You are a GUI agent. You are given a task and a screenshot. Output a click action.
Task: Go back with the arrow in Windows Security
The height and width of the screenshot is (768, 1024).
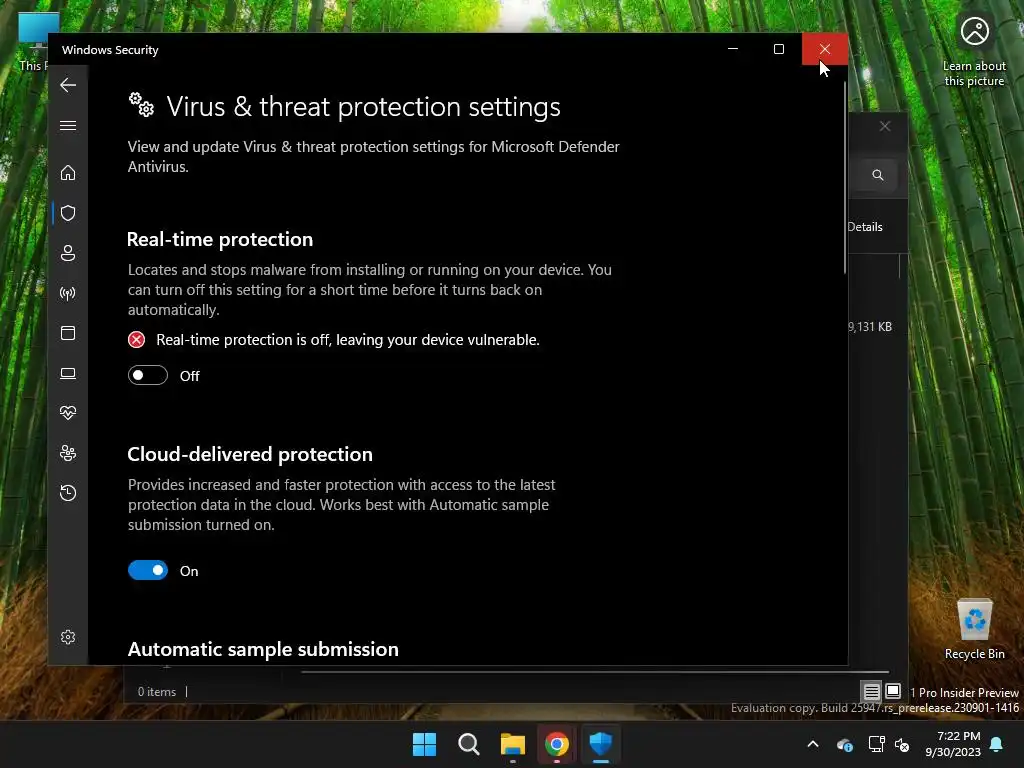tap(68, 85)
